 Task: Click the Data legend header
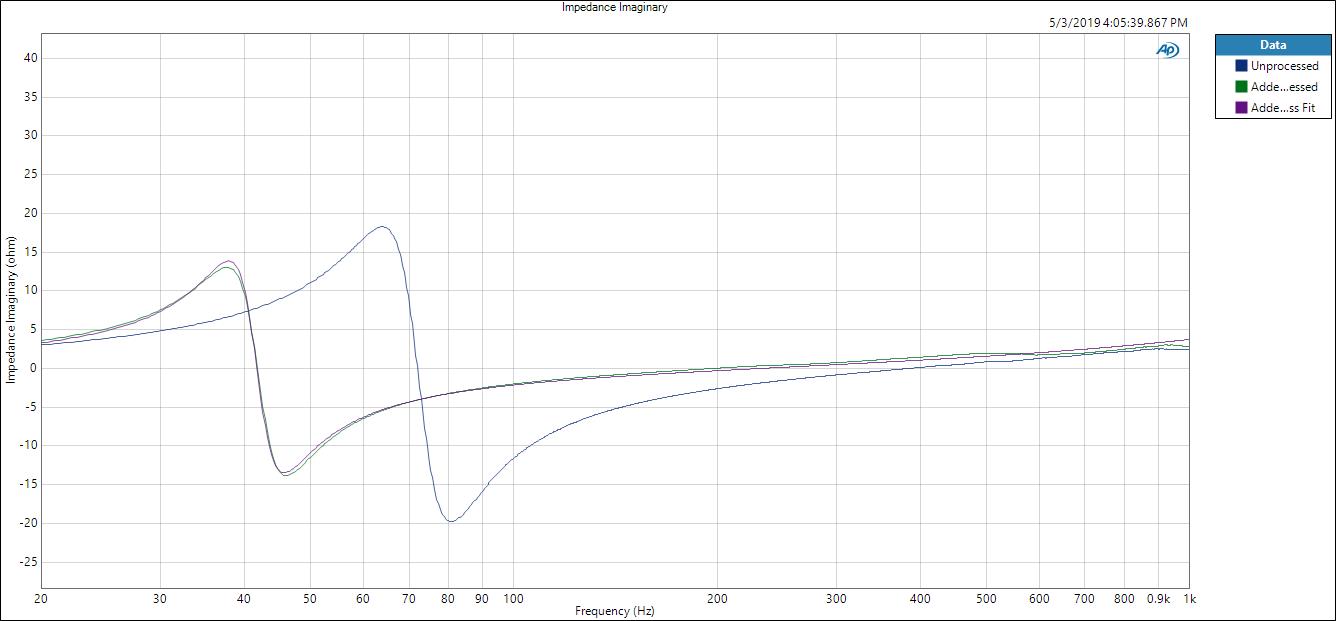point(1273,45)
